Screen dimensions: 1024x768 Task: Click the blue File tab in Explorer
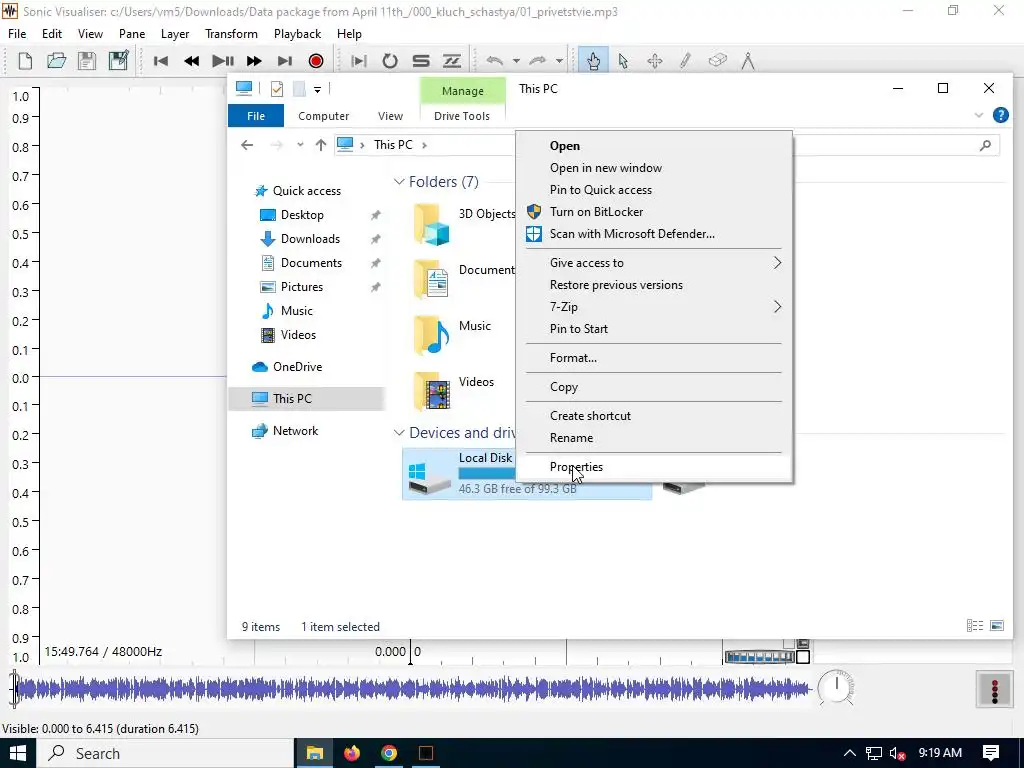pyautogui.click(x=256, y=116)
